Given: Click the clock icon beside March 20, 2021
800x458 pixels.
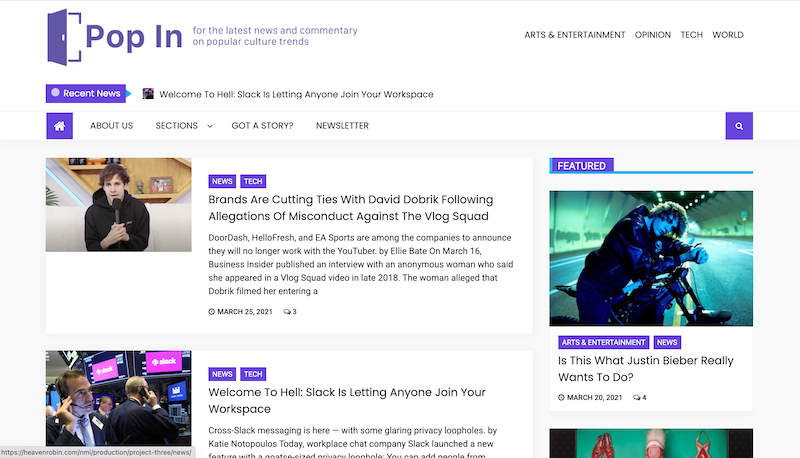Looking at the screenshot, I should (x=561, y=397).
